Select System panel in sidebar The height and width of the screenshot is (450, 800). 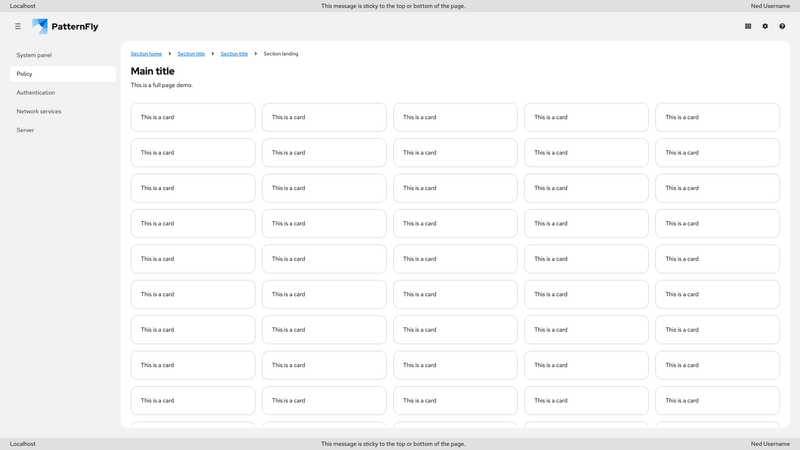34,55
